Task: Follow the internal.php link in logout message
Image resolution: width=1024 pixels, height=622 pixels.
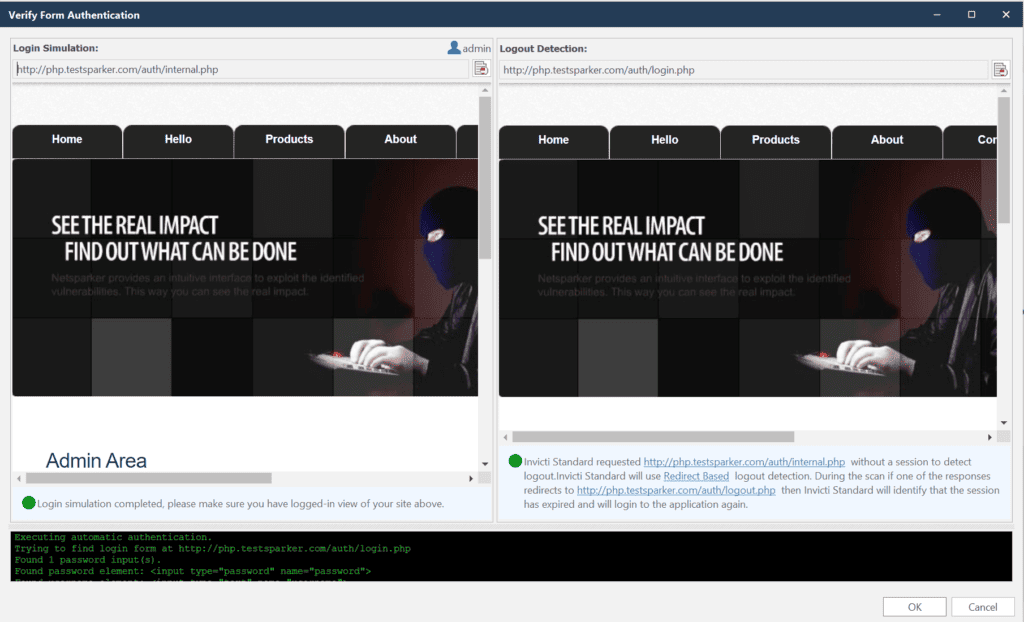Action: click(744, 462)
